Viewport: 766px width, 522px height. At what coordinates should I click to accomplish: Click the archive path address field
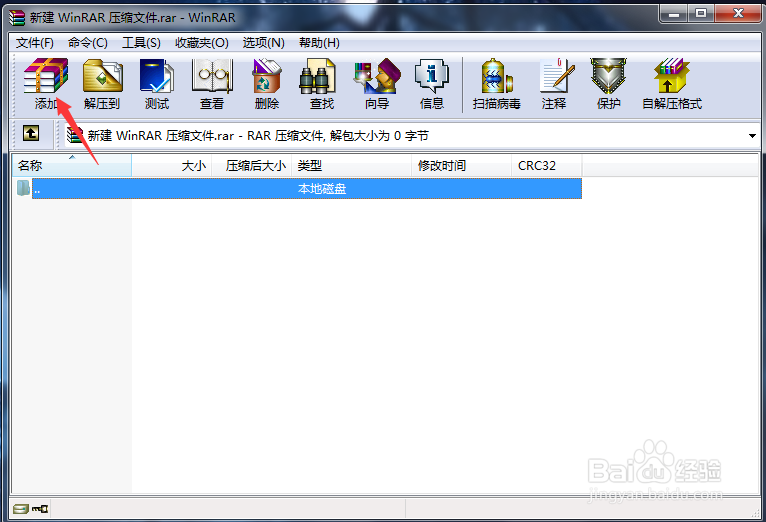[410, 136]
